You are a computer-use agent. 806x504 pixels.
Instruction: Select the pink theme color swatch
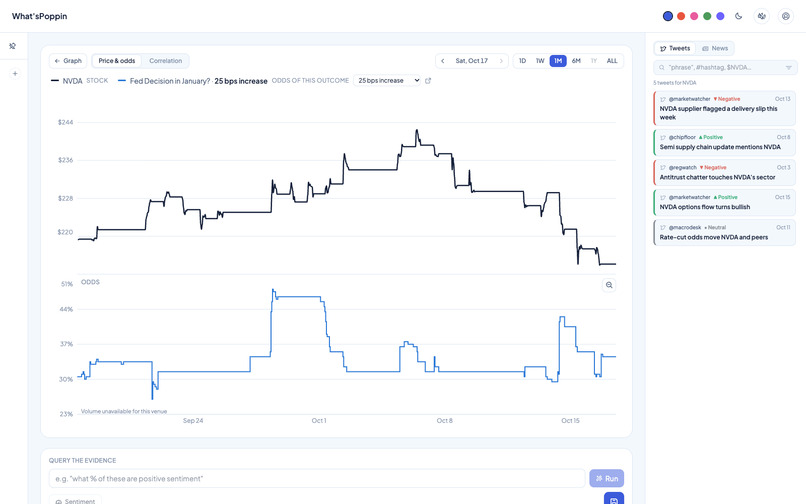point(694,16)
